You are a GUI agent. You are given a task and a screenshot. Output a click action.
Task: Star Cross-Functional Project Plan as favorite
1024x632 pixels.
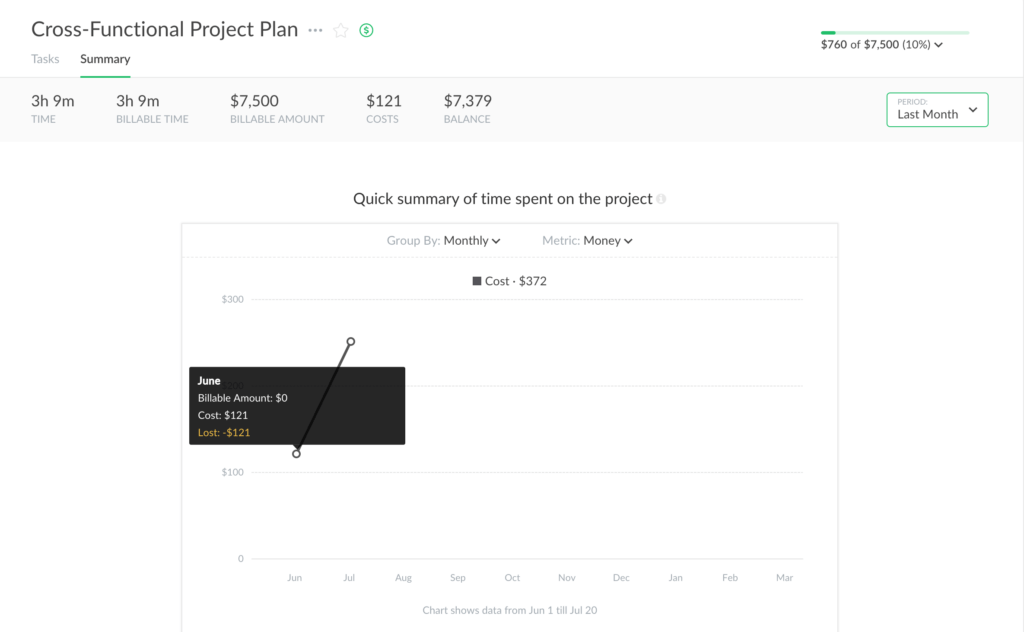[x=340, y=30]
